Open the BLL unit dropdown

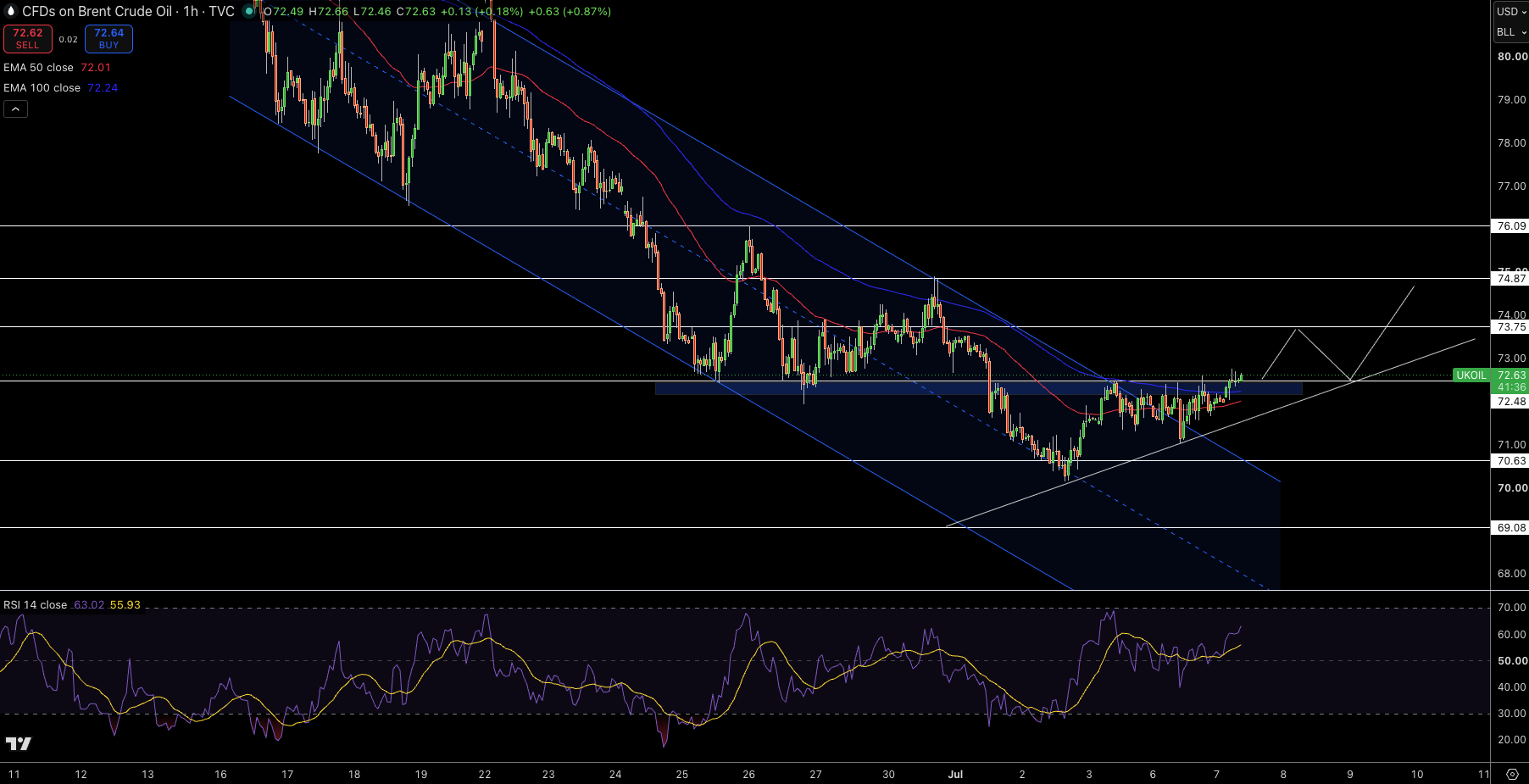(1511, 32)
